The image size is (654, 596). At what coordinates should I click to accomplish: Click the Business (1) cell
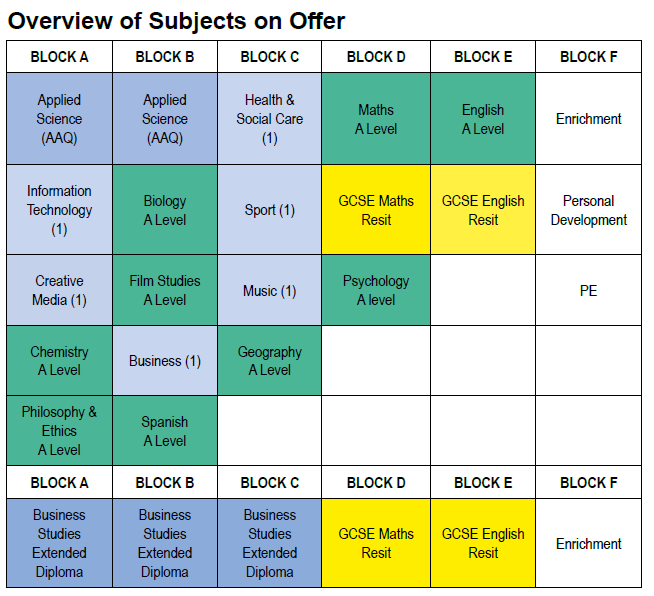point(165,361)
